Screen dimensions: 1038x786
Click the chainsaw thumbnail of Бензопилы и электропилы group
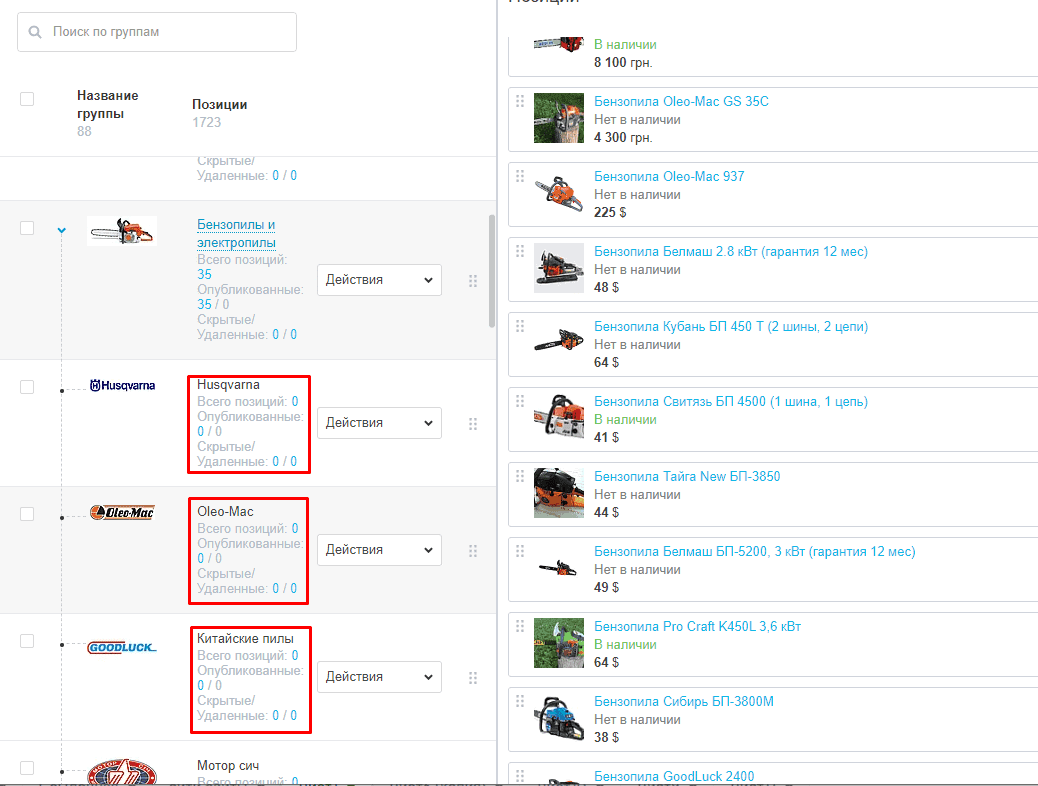[x=122, y=231]
